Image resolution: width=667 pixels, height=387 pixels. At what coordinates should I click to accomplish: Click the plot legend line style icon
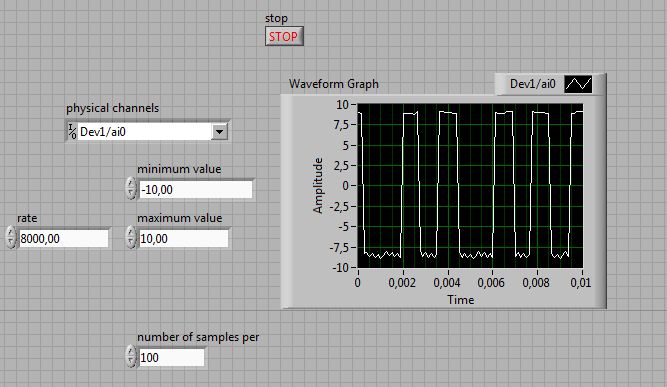578,84
